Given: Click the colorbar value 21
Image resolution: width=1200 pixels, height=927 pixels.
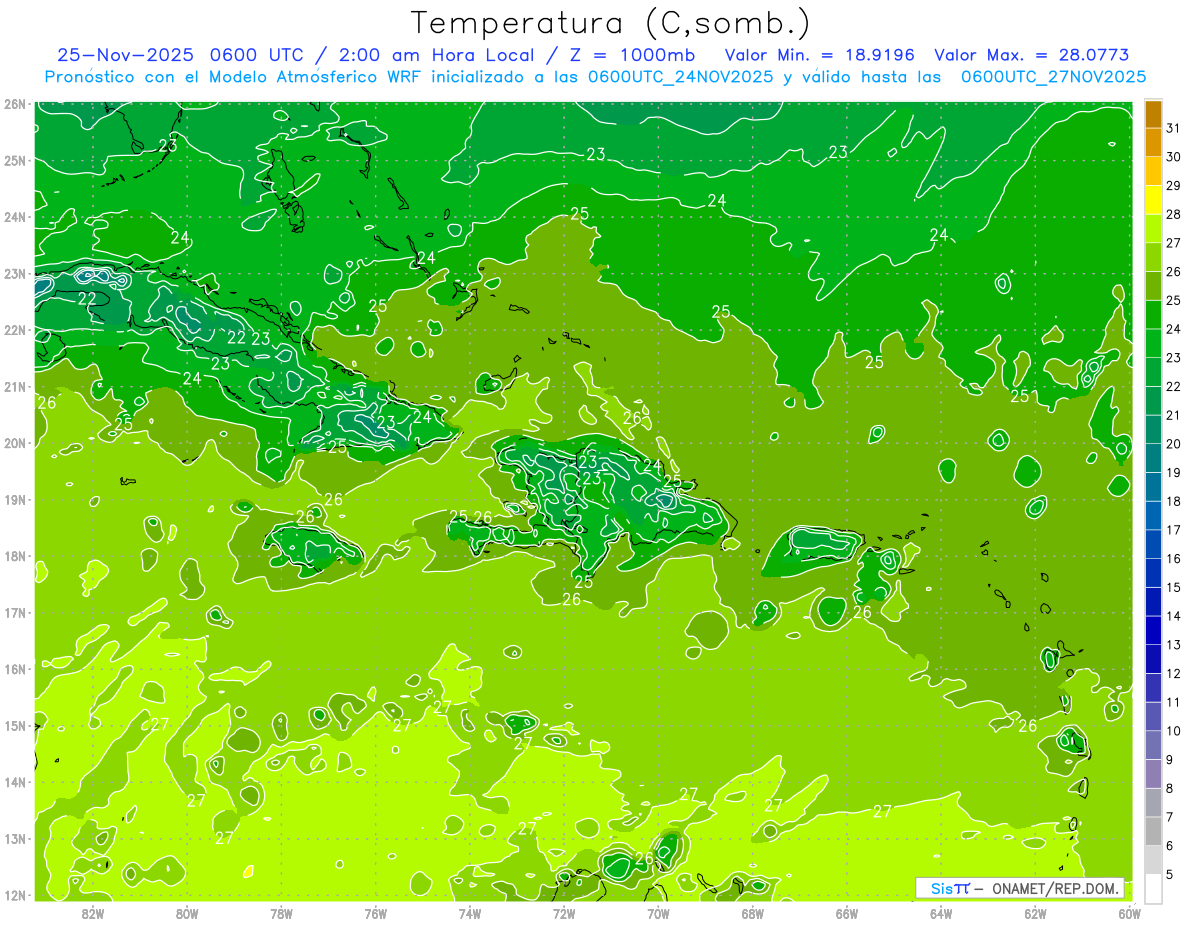Looking at the screenshot, I should (x=1175, y=415).
